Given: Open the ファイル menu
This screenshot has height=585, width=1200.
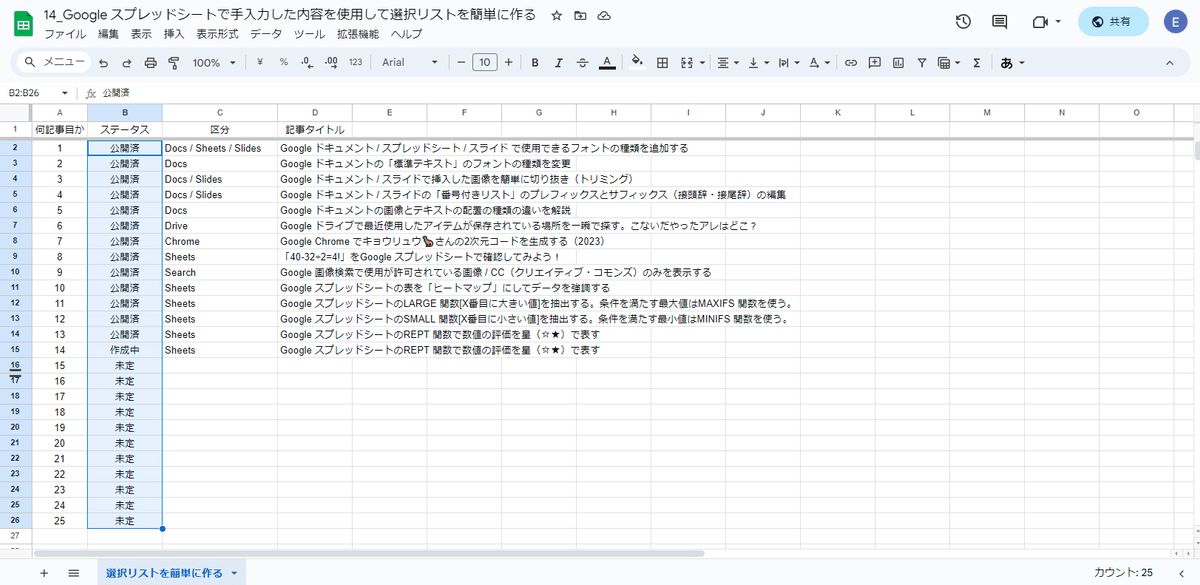Looking at the screenshot, I should tap(65, 34).
